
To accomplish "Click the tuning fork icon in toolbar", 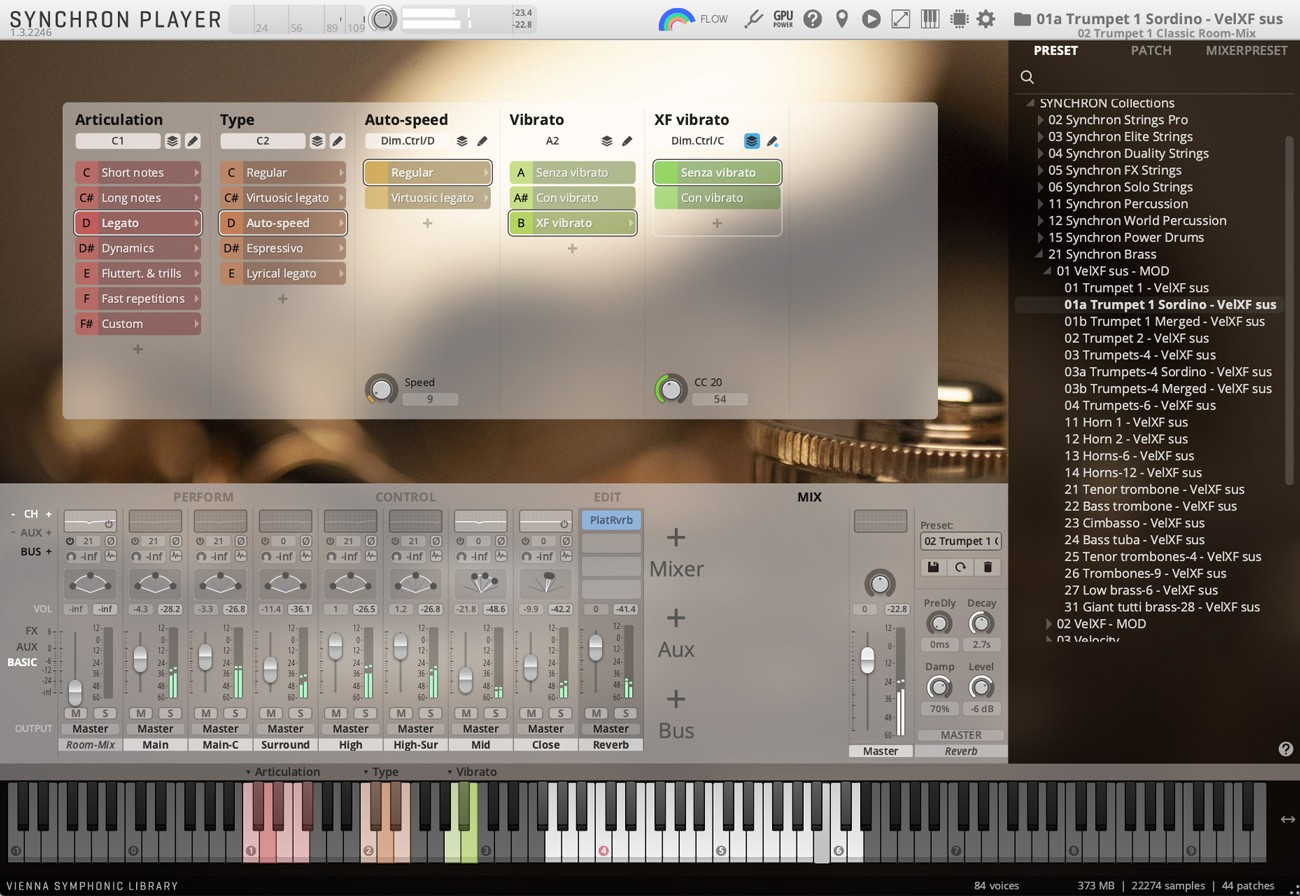I will [755, 18].
